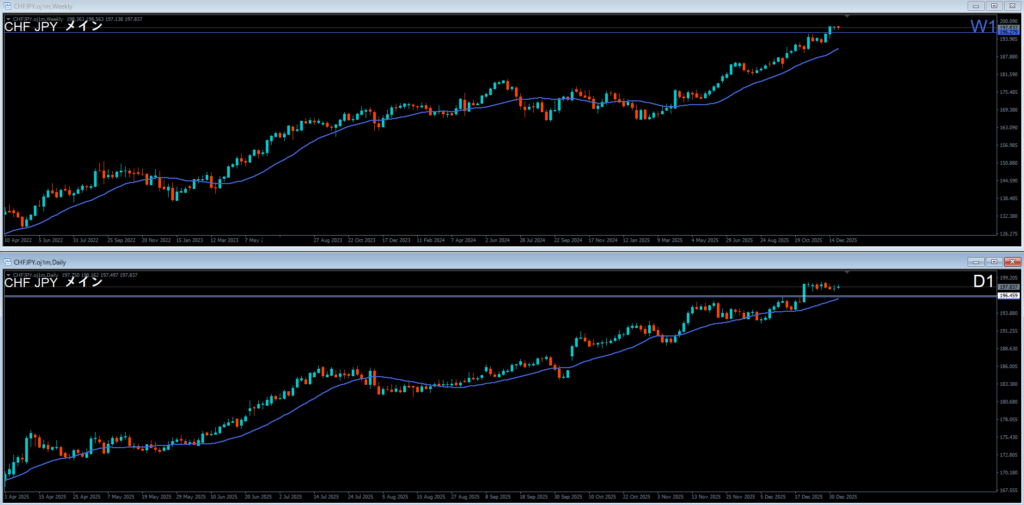Click the CHF JPY メイン label on Daily chart
Screen dimensions: 1024x505
[x=54, y=282]
